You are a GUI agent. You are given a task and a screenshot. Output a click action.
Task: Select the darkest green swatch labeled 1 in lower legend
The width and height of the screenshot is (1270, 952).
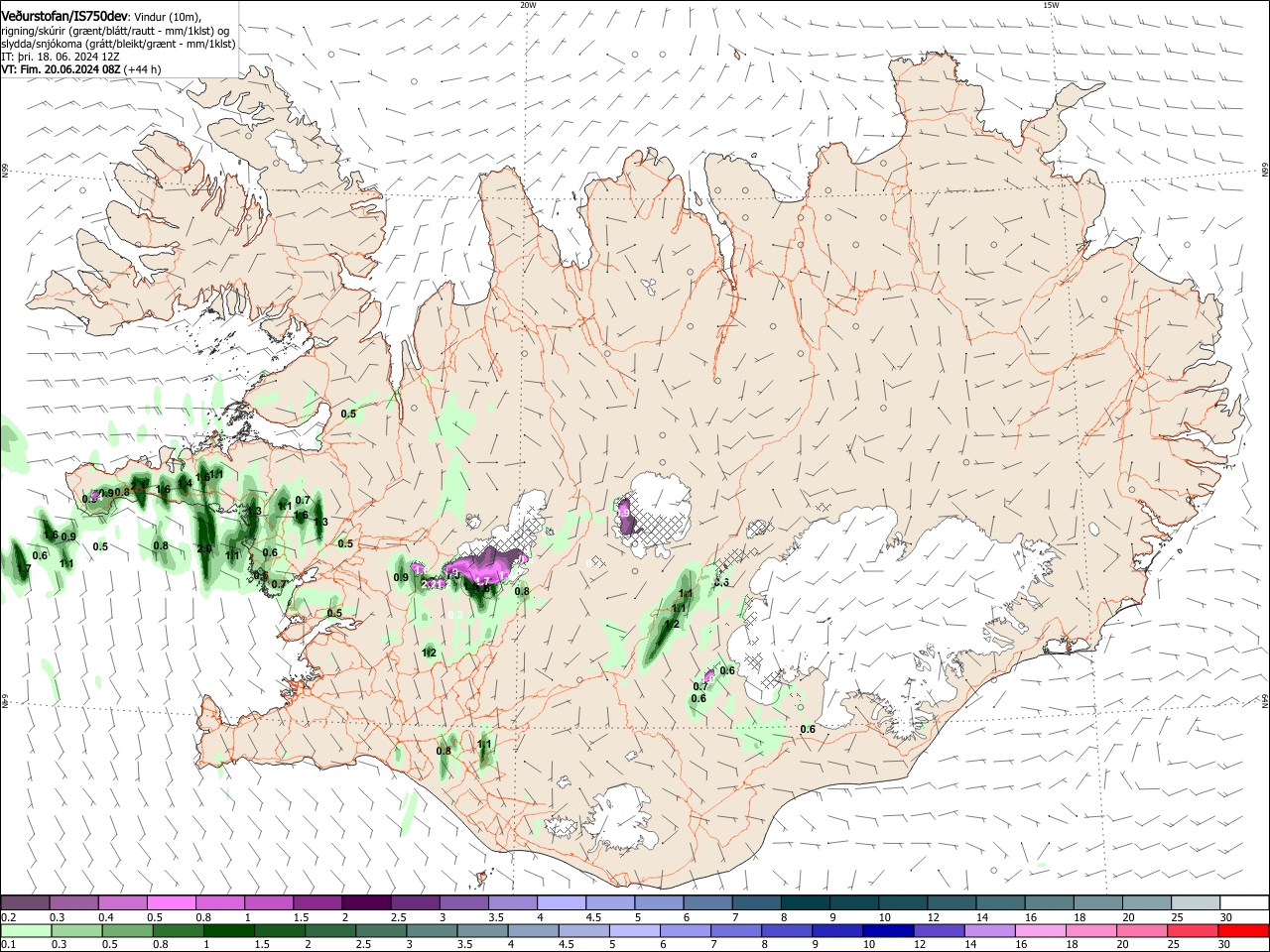point(230,931)
